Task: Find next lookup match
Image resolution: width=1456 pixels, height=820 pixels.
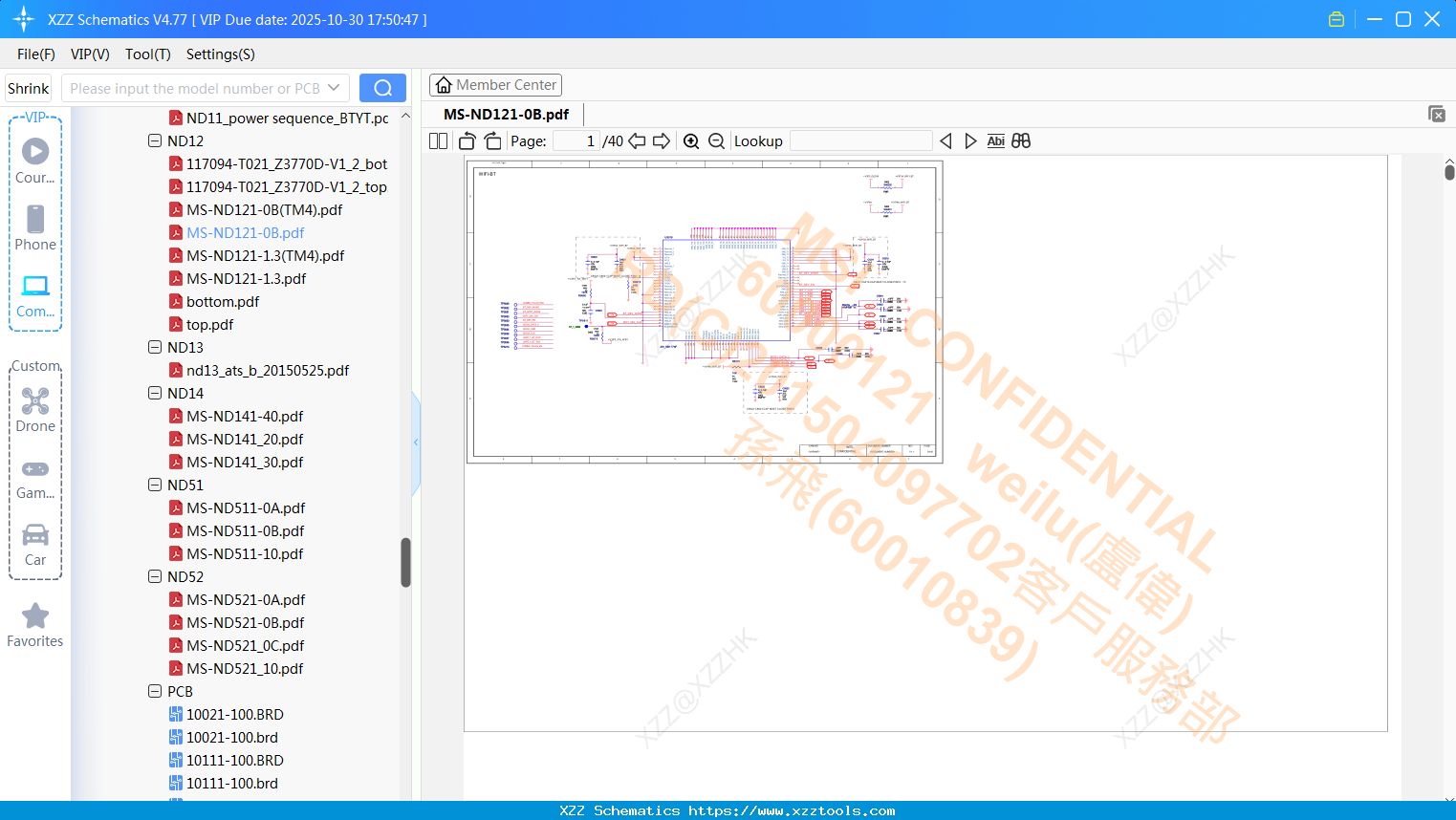Action: coord(970,140)
